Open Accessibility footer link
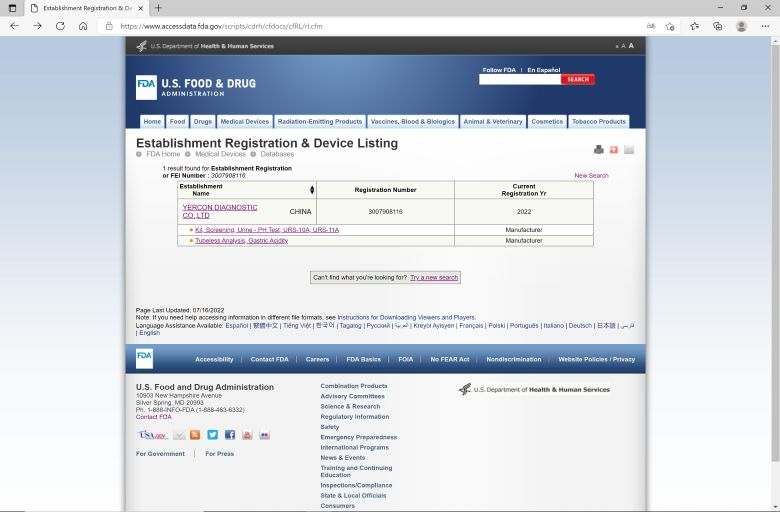780x512 pixels. point(214,359)
